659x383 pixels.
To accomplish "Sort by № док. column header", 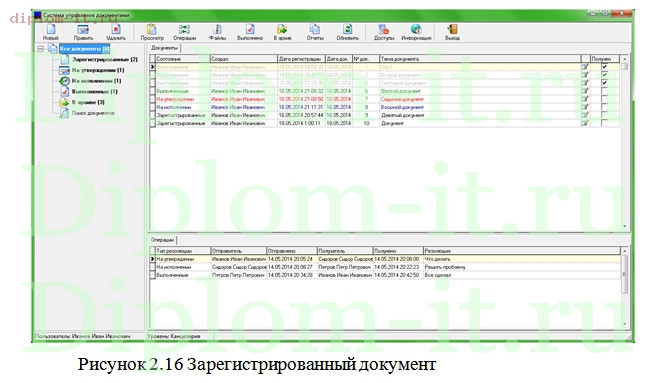I will (366, 59).
